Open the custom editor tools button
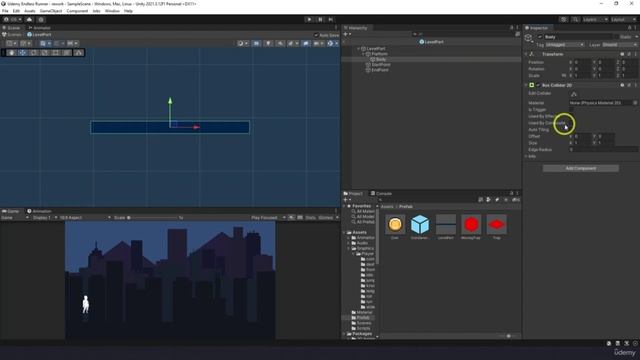This screenshot has width=640, height=360. click(x=78, y=53)
